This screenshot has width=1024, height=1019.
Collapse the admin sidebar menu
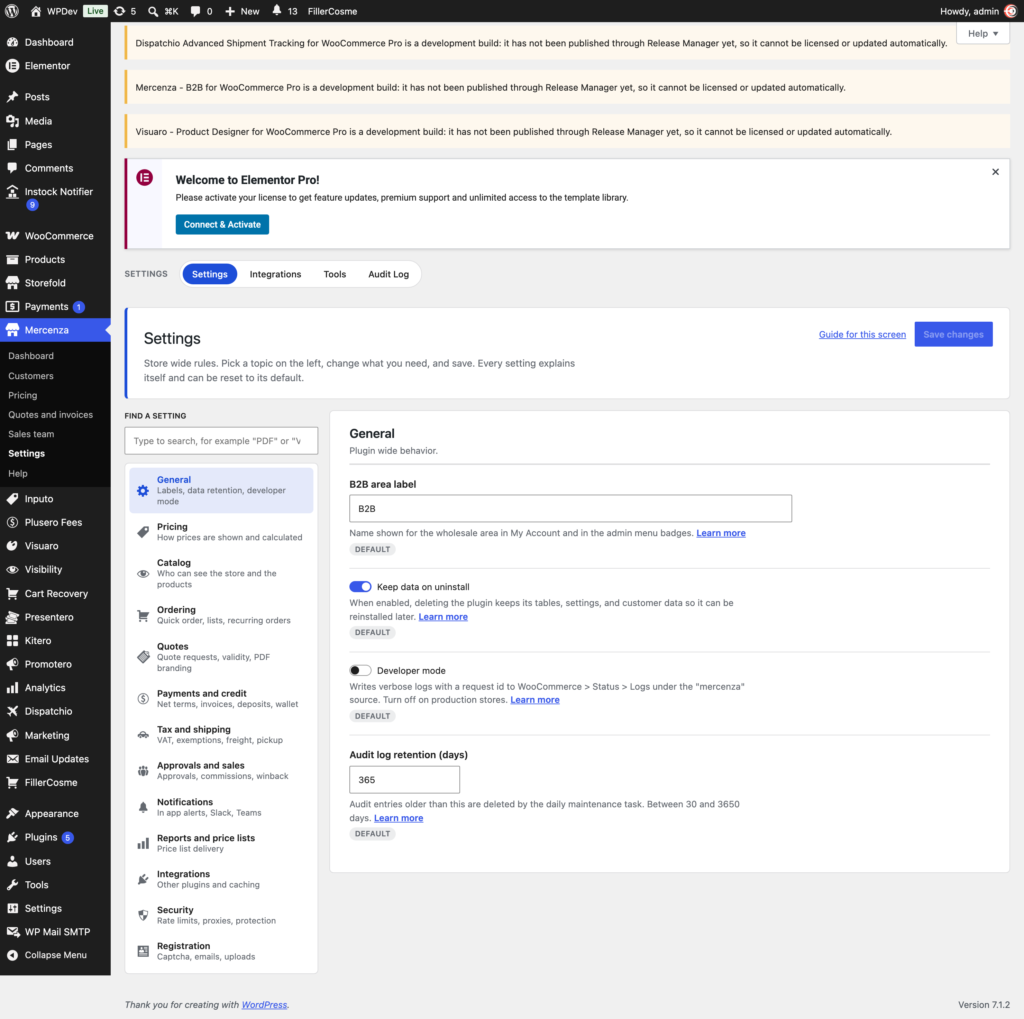(x=56, y=955)
